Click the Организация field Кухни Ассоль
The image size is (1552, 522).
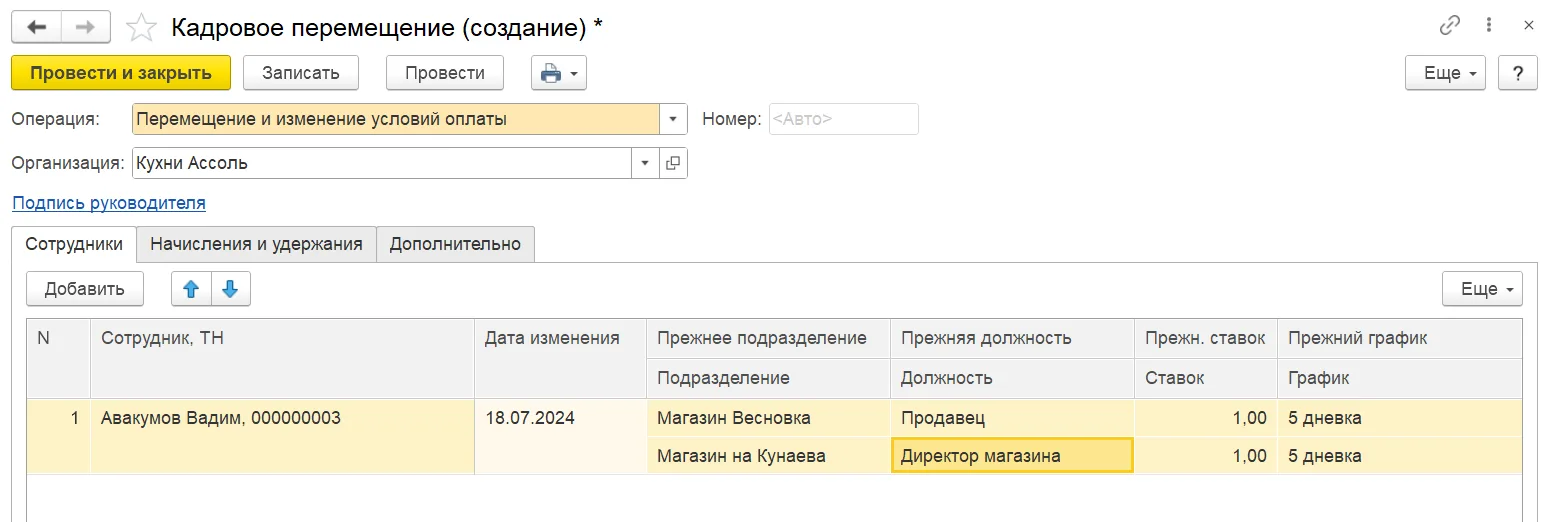click(381, 163)
